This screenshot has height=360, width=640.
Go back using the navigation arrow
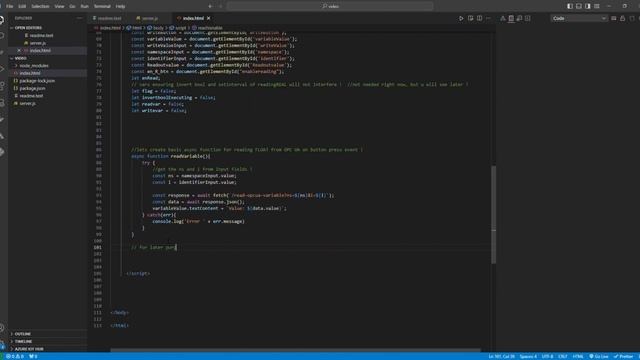click(x=210, y=6)
